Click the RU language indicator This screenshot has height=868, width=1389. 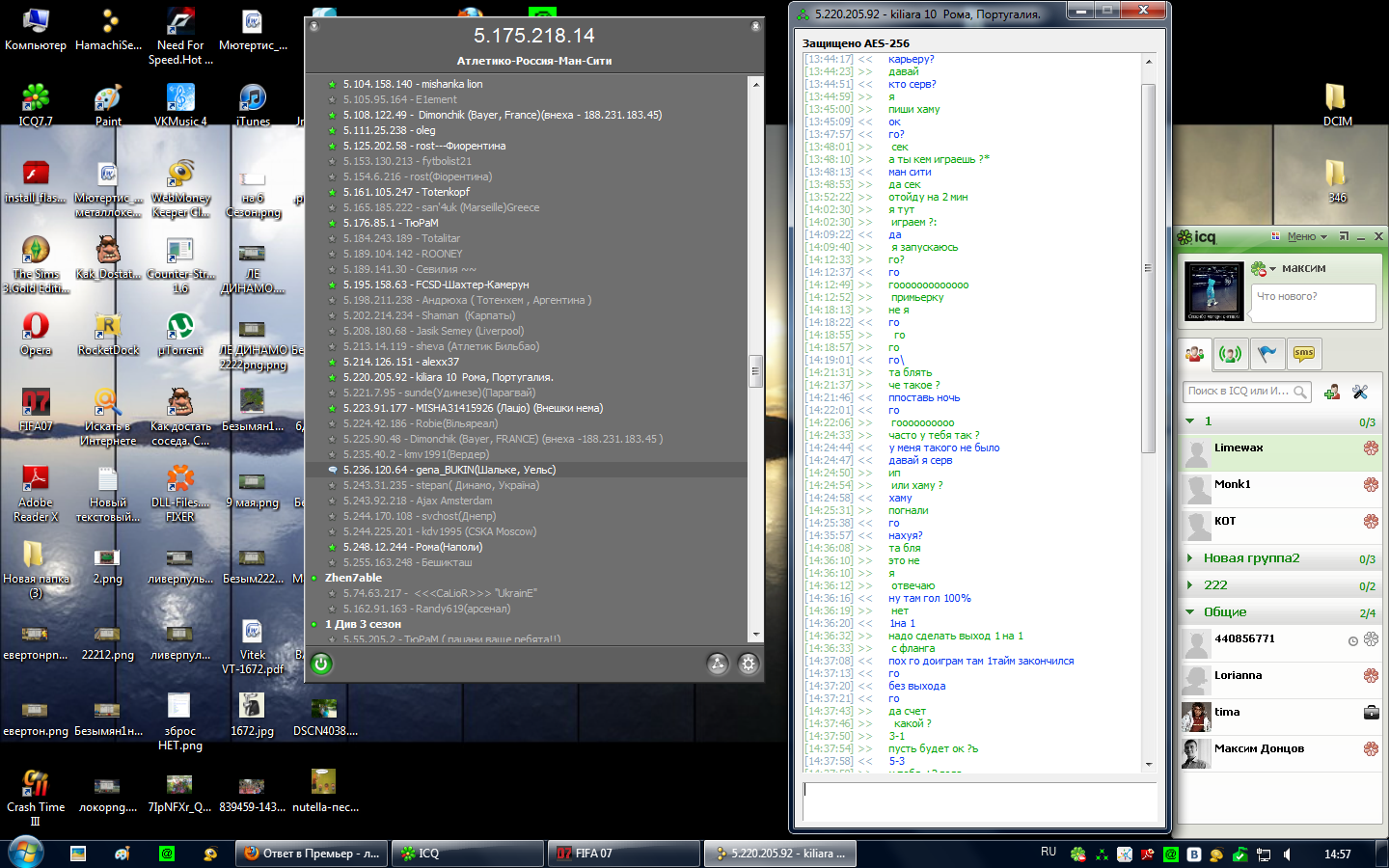click(x=1049, y=853)
